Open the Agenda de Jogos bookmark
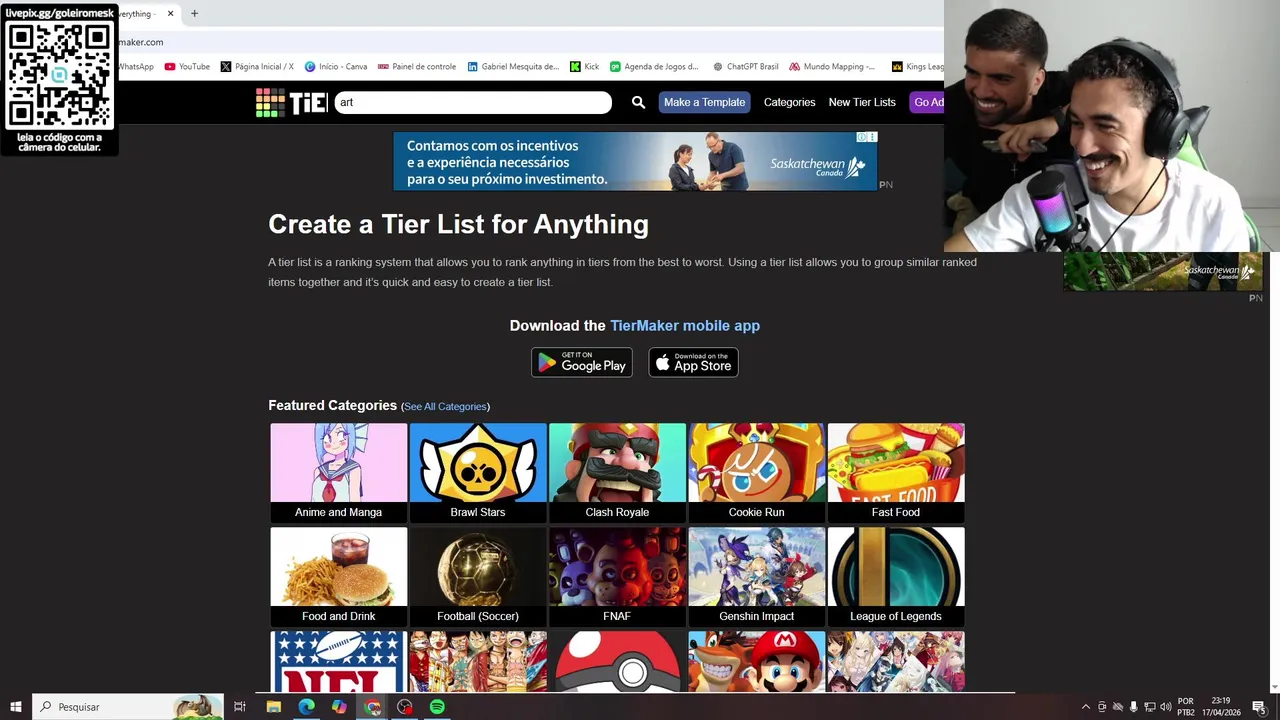This screenshot has height=720, width=1280. tap(655, 67)
